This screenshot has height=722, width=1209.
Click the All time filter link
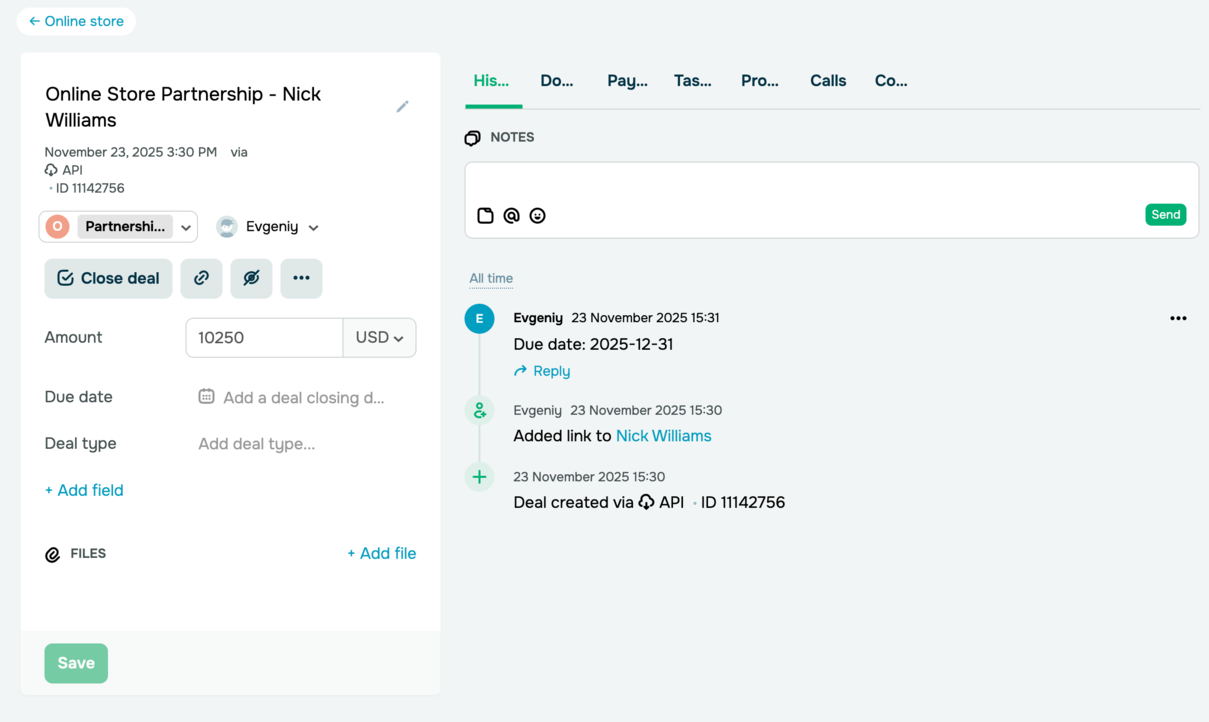pyautogui.click(x=491, y=279)
